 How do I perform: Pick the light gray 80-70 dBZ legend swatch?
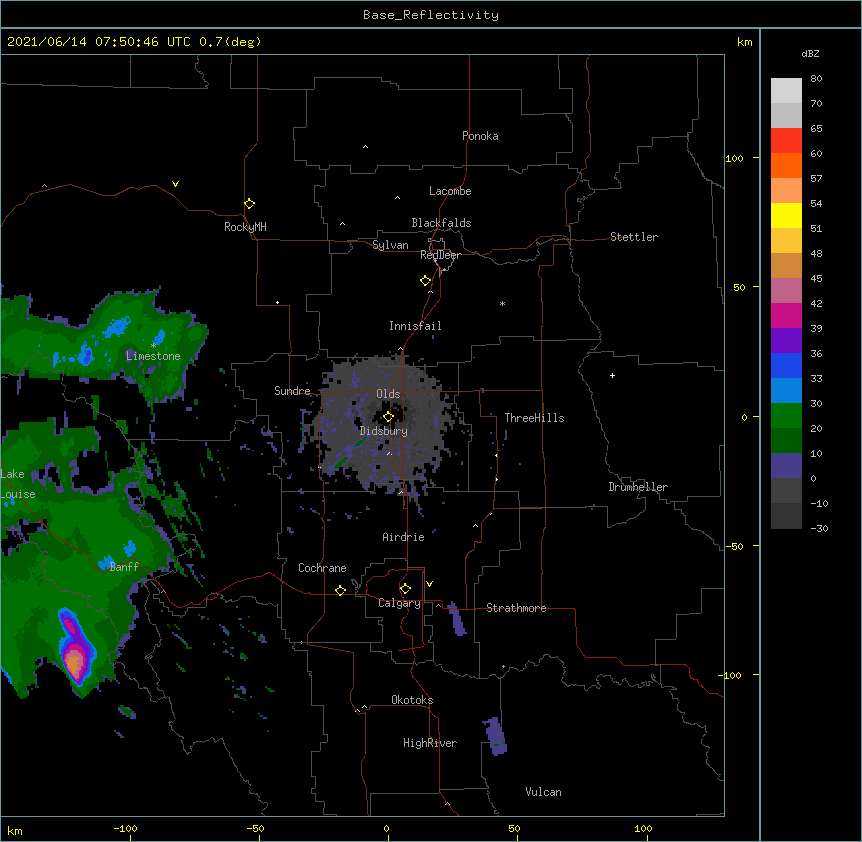click(x=786, y=91)
